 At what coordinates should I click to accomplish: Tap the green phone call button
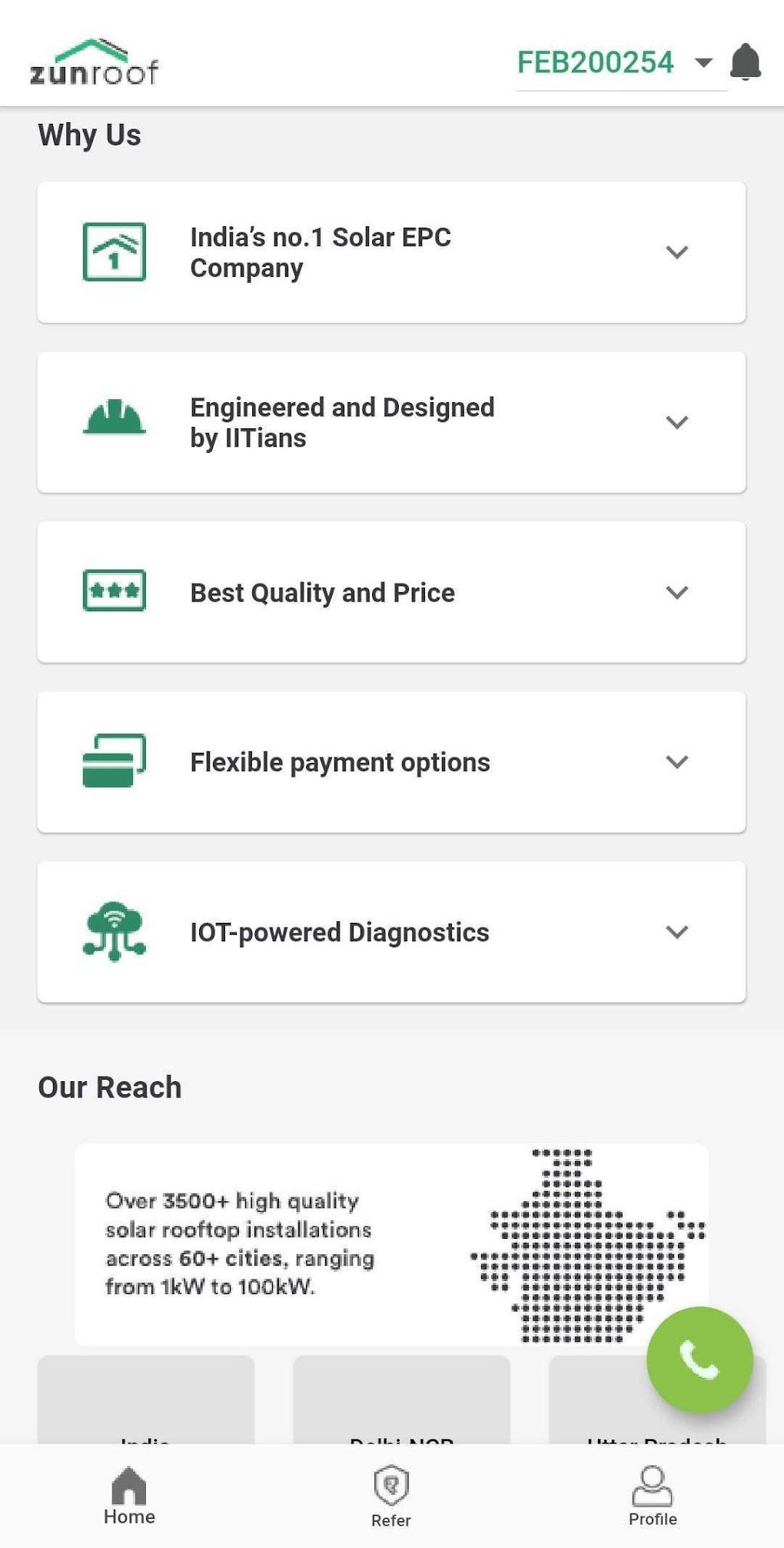pos(699,1360)
